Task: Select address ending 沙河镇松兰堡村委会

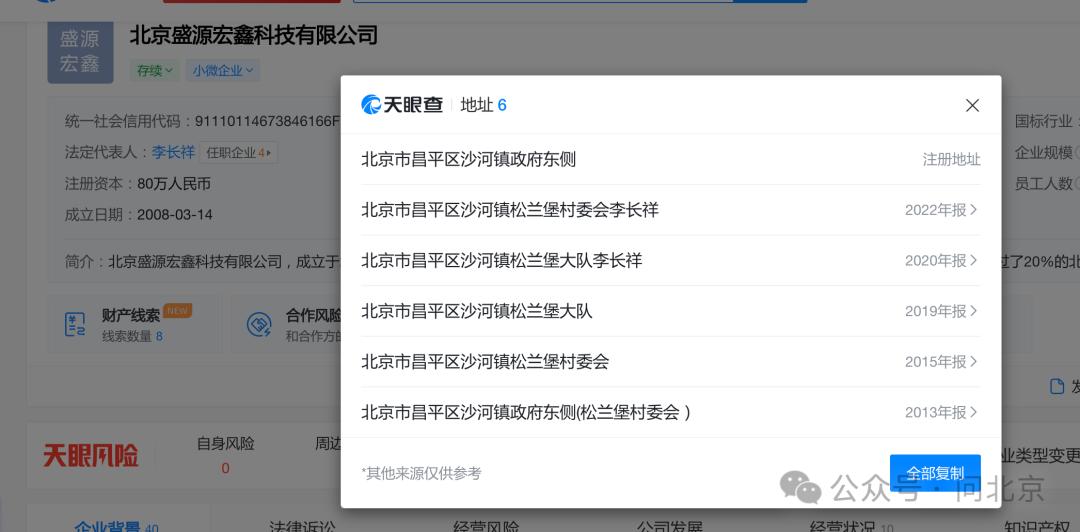Action: (x=670, y=362)
